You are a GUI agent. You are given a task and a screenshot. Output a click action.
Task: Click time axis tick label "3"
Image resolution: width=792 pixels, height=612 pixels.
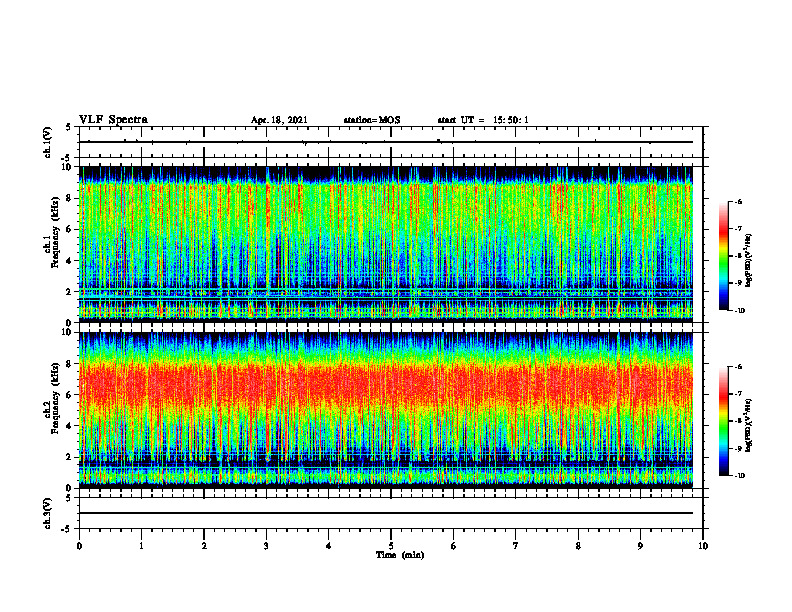[266, 546]
